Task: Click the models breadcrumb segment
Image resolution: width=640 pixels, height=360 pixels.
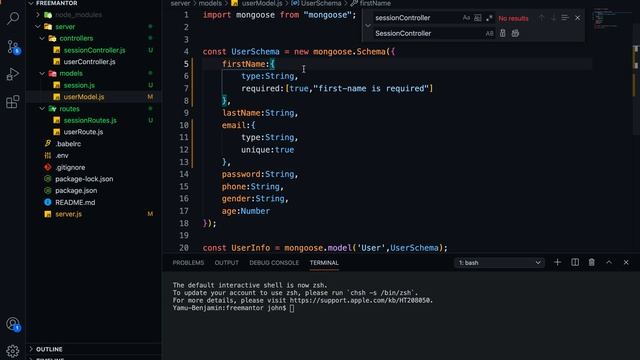Action: pyautogui.click(x=210, y=3)
